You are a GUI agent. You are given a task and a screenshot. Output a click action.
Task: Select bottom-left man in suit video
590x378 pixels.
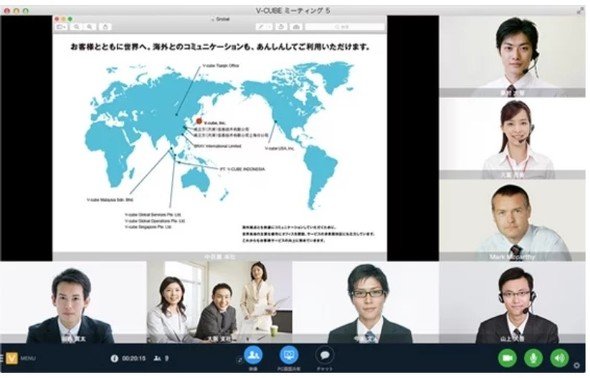[x=73, y=302]
